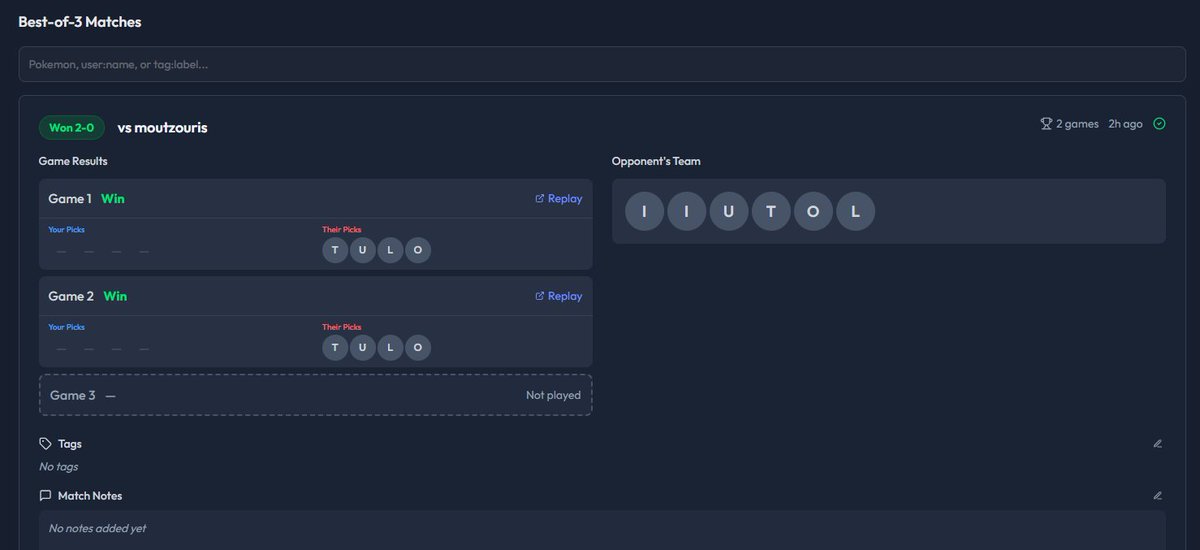Click the Best-of-3 Matches heading

[x=80, y=21]
